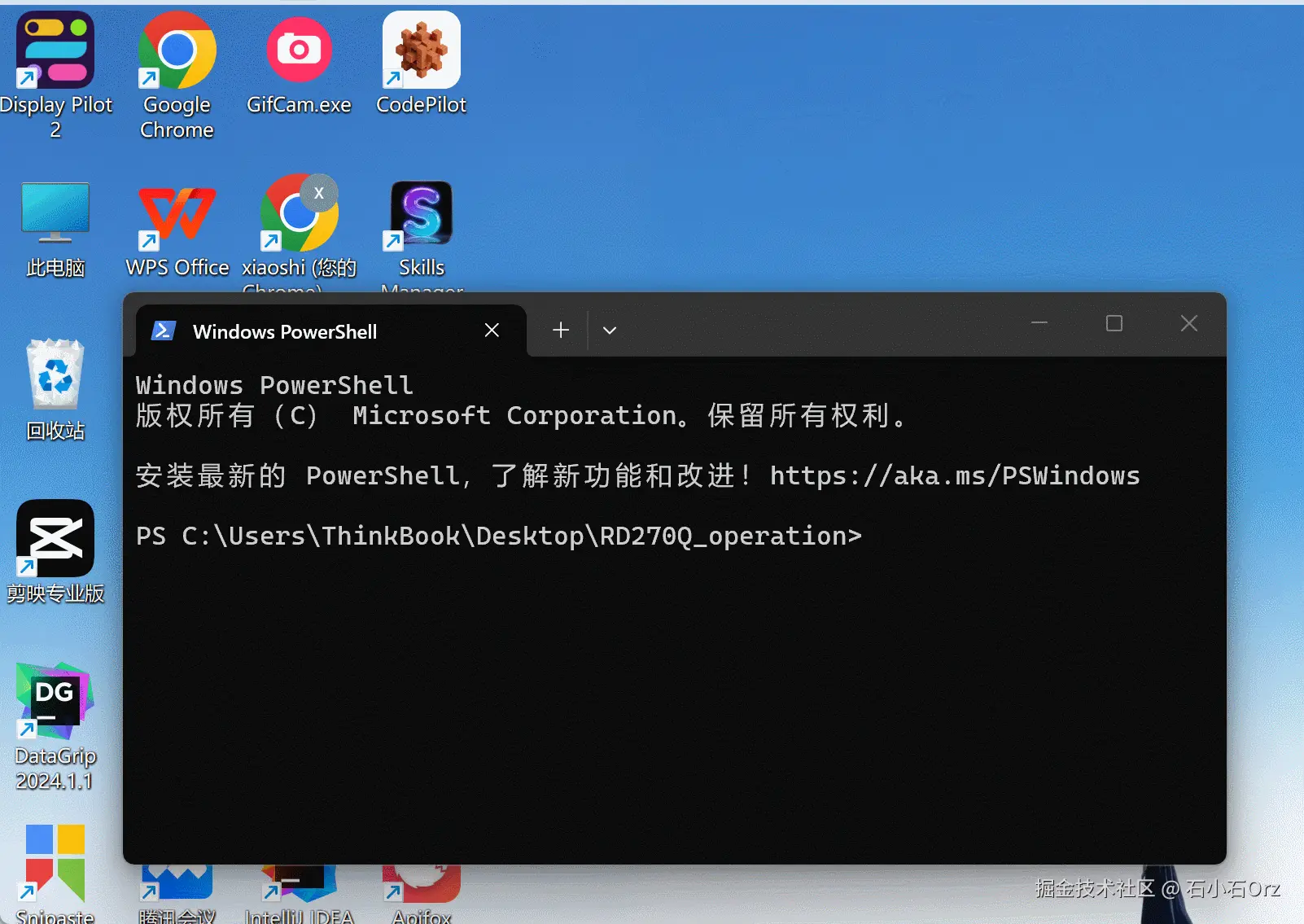Click the prompt text "PS C:\Users\ThinkBook\Desktop\RD270Q_operation>"
The width and height of the screenshot is (1304, 924).
pos(499,536)
